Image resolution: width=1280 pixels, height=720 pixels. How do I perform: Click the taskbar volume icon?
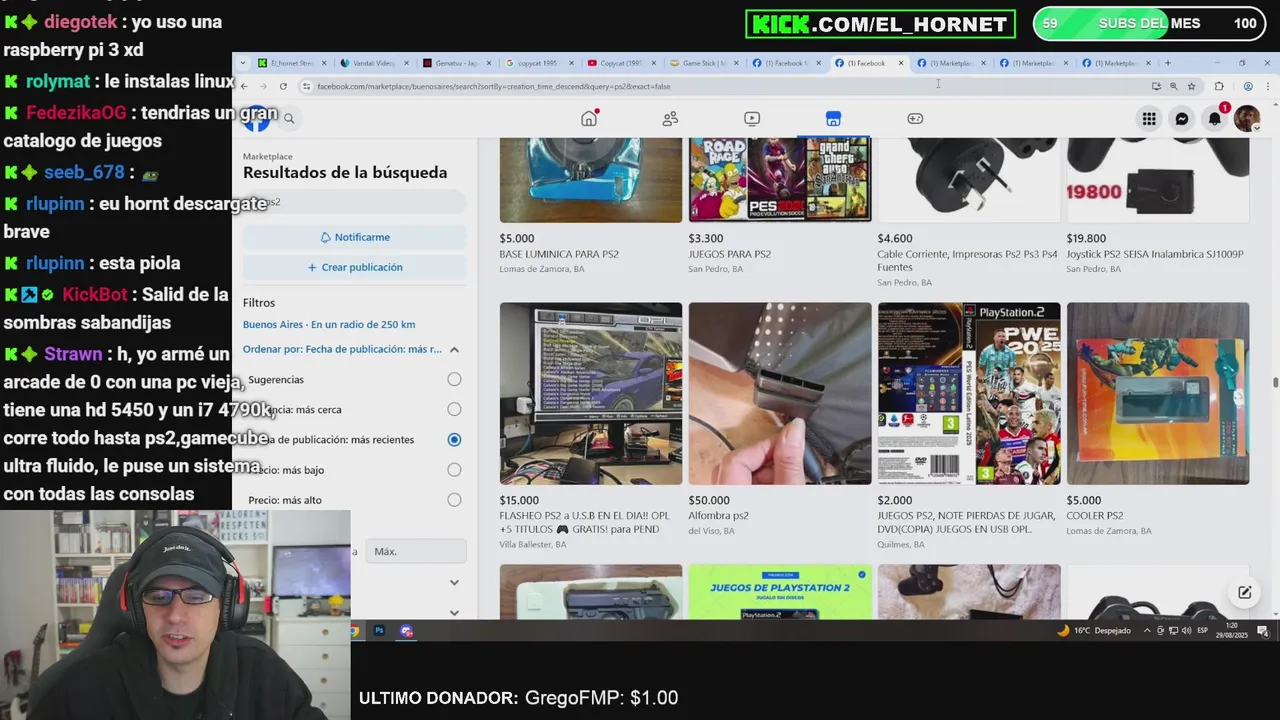pyautogui.click(x=1187, y=631)
